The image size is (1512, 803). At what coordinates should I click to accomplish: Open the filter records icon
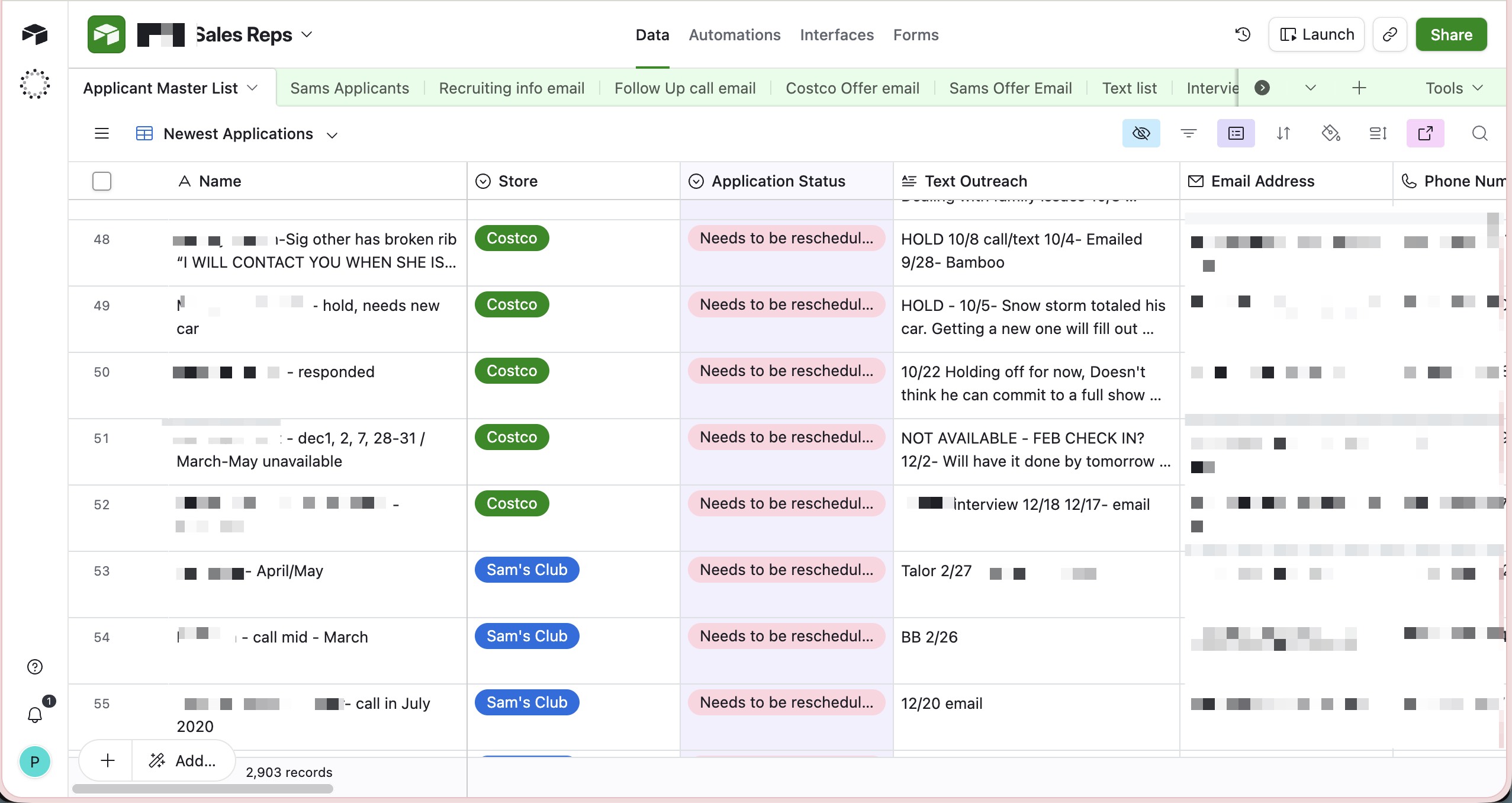pyautogui.click(x=1189, y=133)
